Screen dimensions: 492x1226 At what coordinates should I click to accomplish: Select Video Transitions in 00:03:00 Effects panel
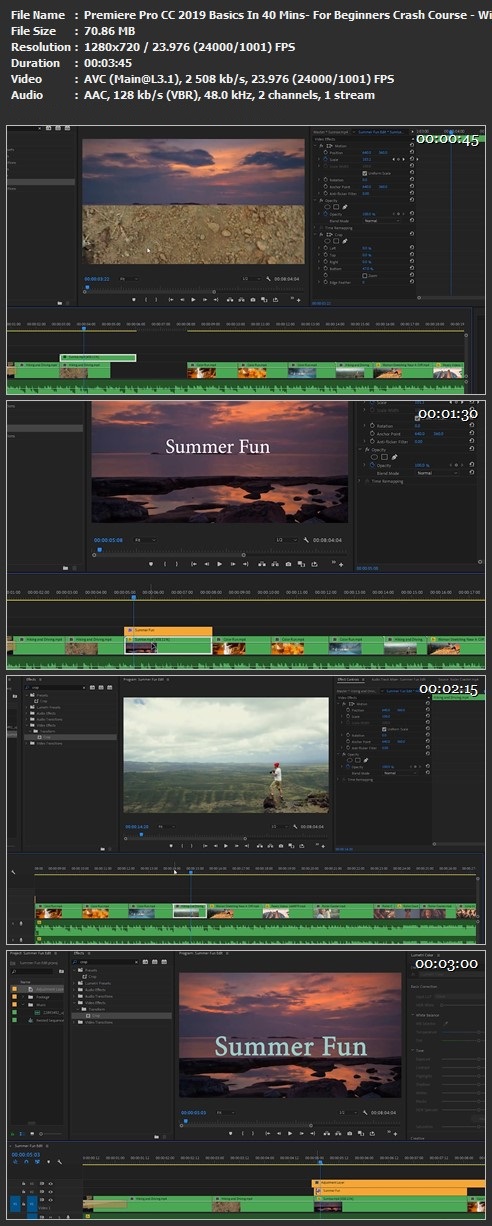(99, 1022)
